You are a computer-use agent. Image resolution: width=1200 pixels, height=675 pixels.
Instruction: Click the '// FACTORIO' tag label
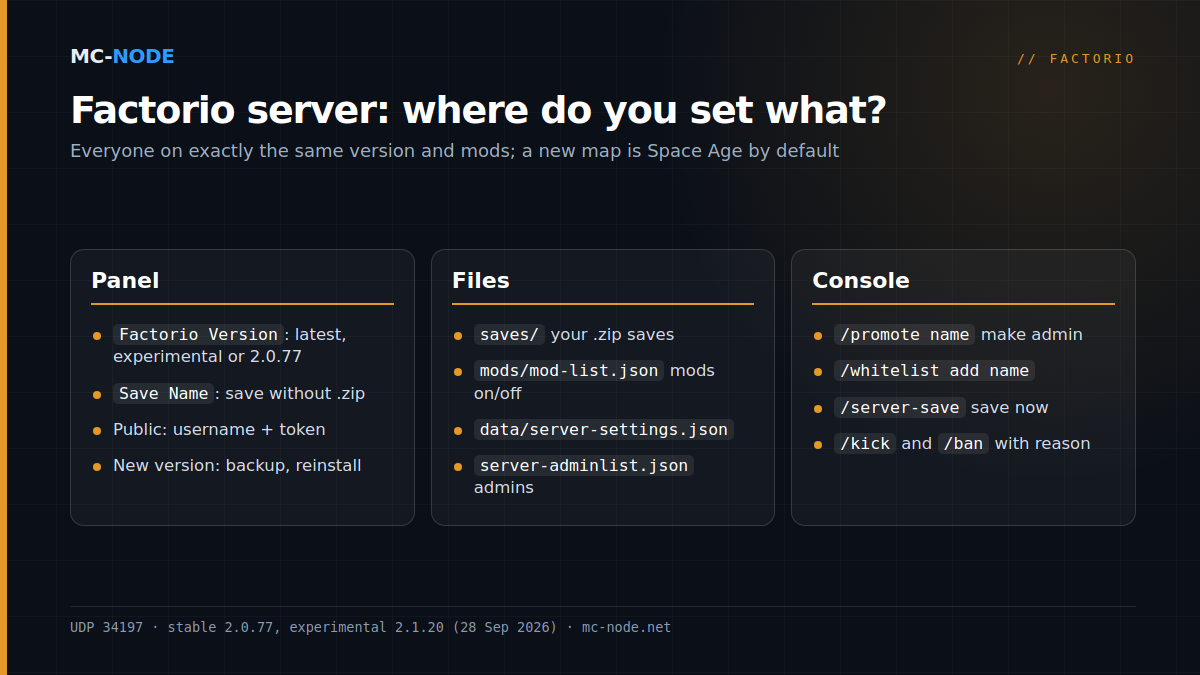click(x=1076, y=59)
